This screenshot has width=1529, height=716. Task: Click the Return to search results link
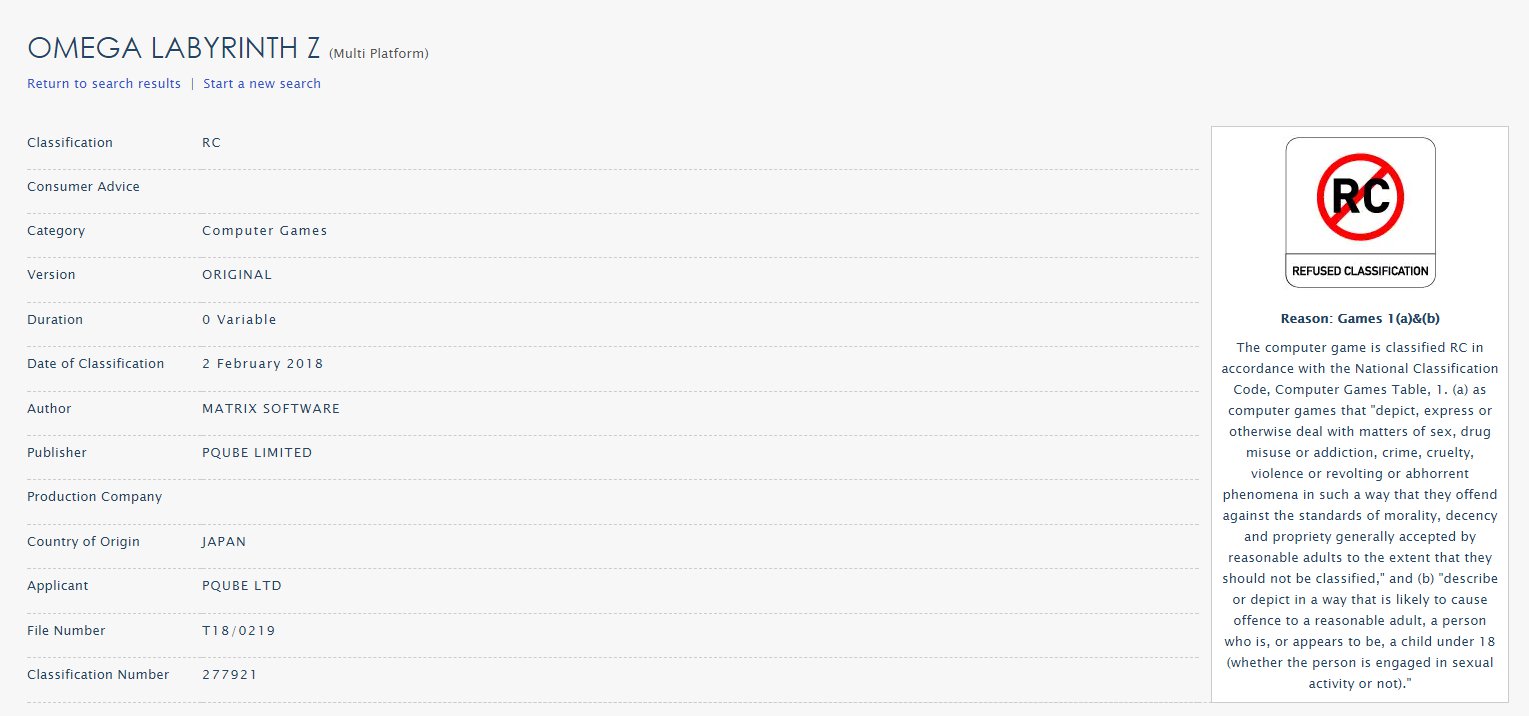(104, 84)
